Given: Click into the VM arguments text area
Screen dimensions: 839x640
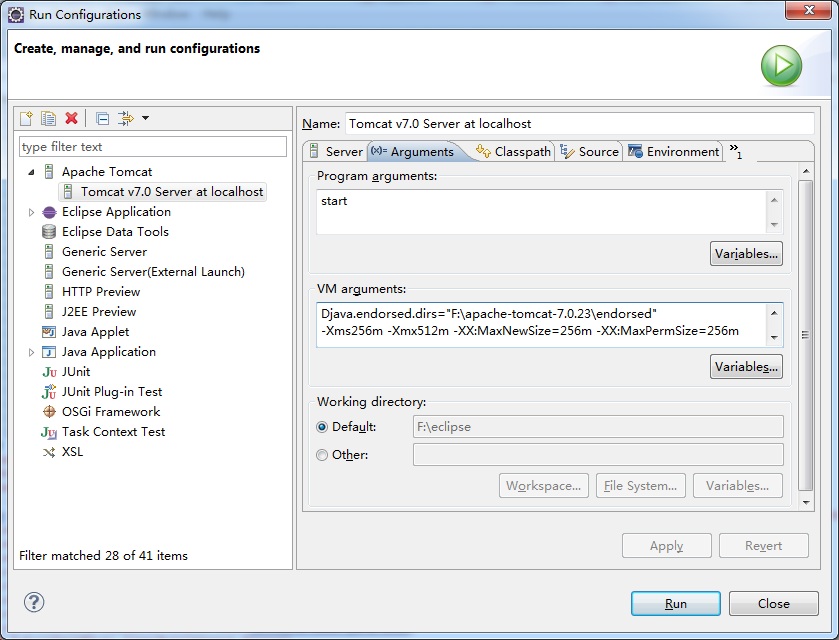Looking at the screenshot, I should coord(541,325).
